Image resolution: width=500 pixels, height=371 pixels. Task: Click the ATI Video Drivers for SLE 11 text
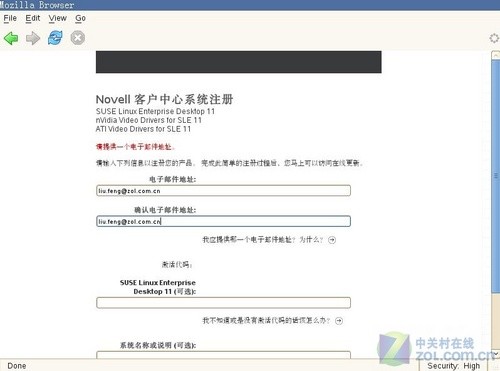pyautogui.click(x=143, y=129)
